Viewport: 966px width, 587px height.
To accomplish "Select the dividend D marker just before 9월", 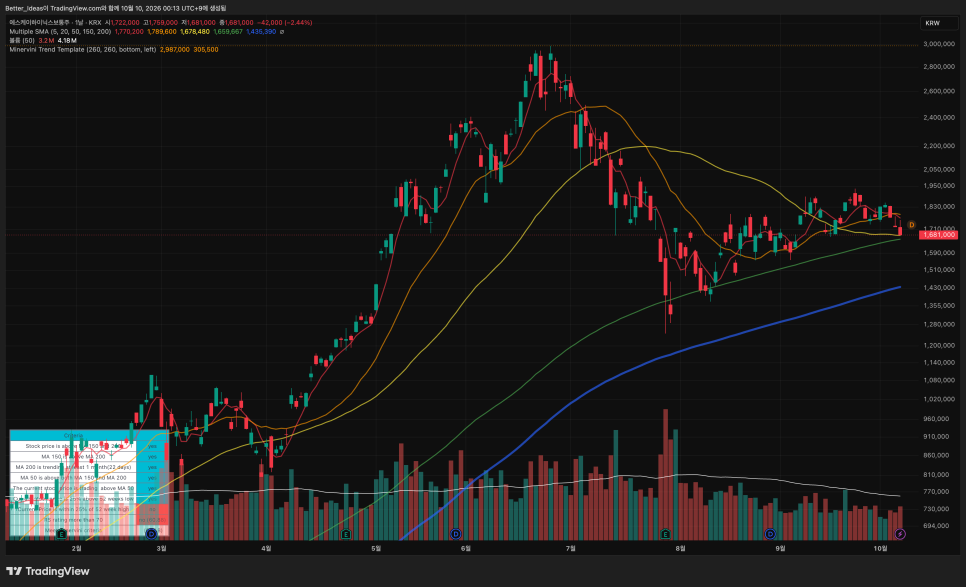I will pos(769,533).
